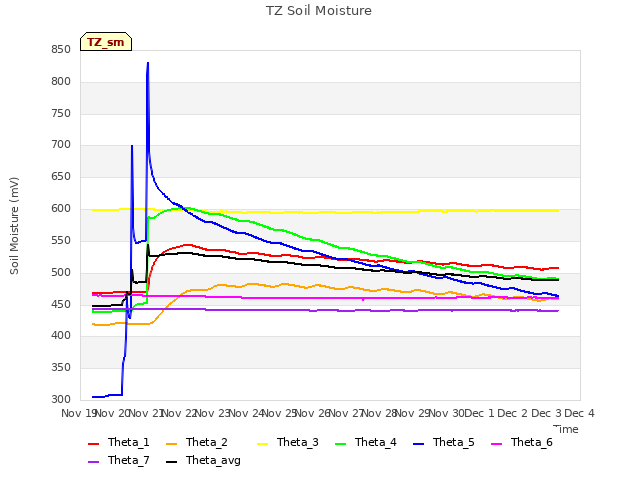Click the 700 y-axis tick label
Viewport: 640px width, 480px height.
(x=61, y=144)
